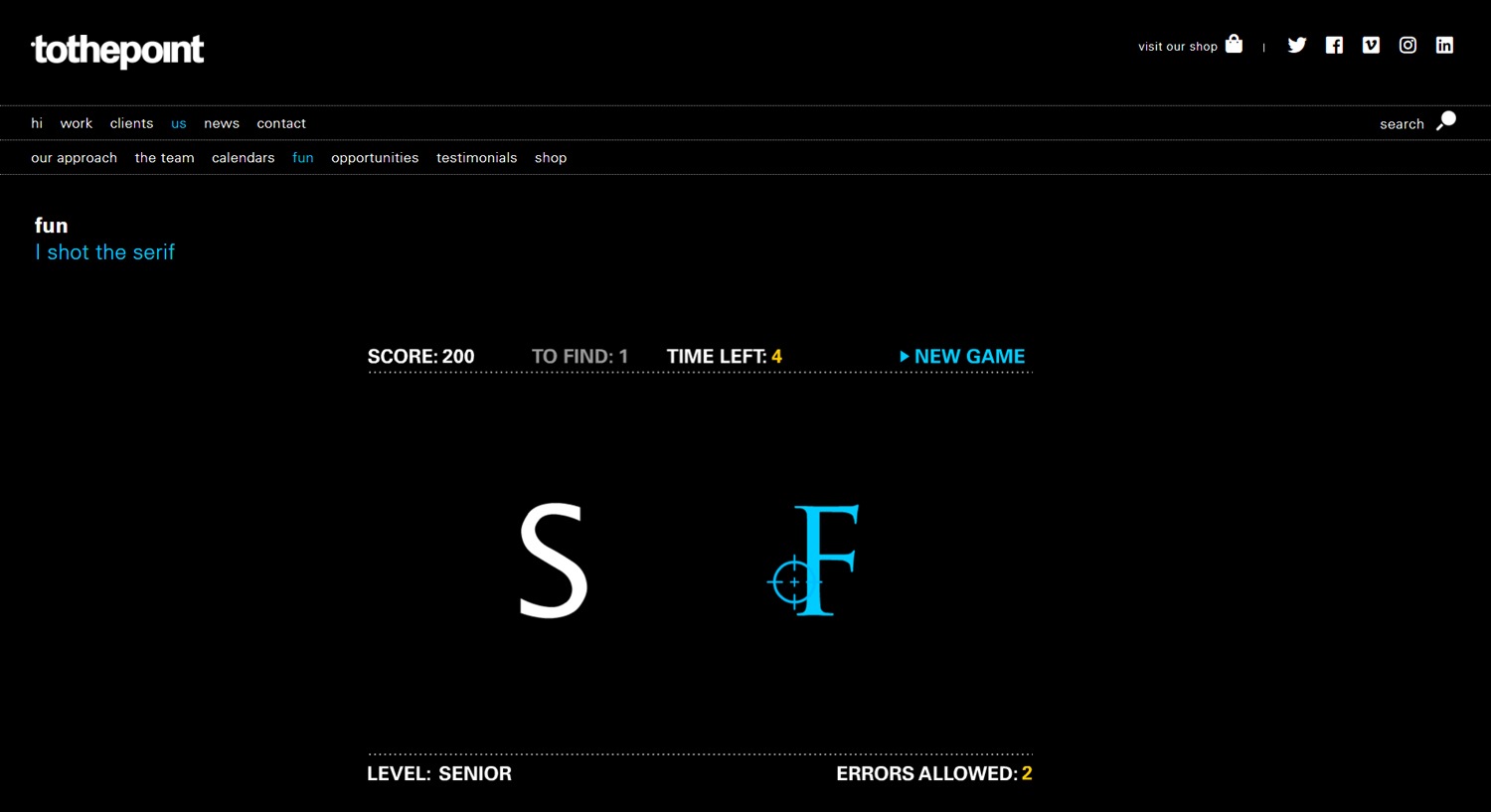Screen dimensions: 1491x812
Task: Click the Facebook icon
Action: click(x=1334, y=45)
